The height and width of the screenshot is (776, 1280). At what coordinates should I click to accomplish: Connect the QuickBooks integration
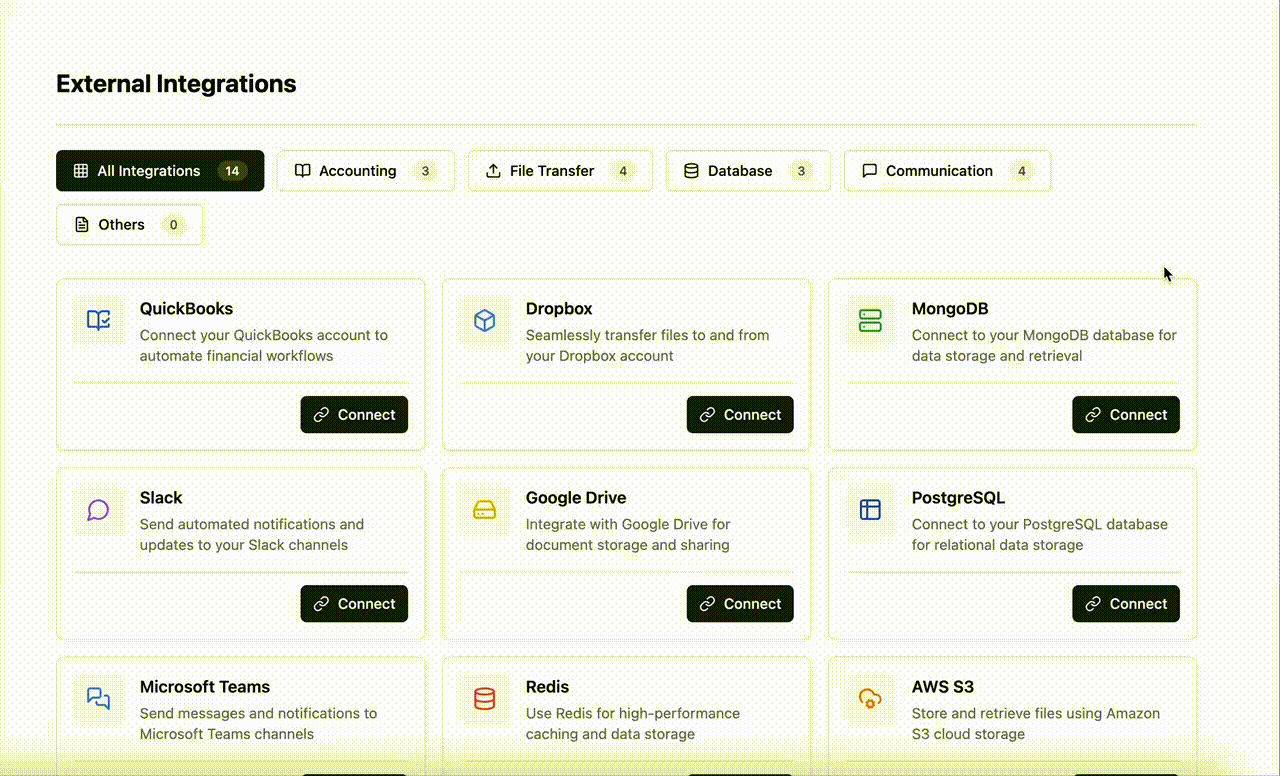click(x=354, y=415)
